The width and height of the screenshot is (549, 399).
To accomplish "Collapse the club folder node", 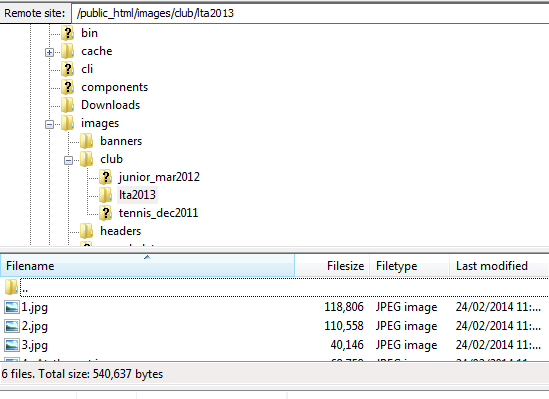I will [68, 160].
